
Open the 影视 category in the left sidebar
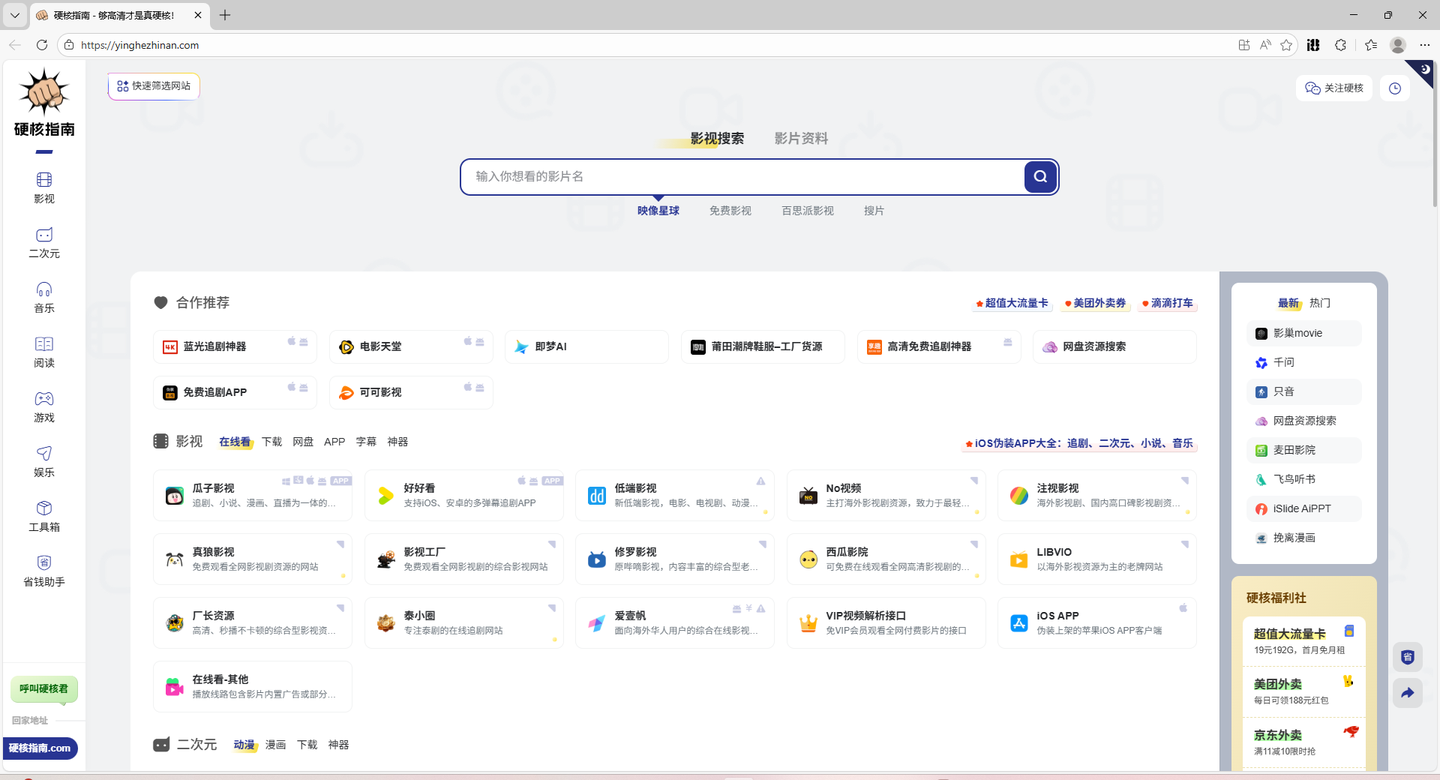(x=44, y=187)
